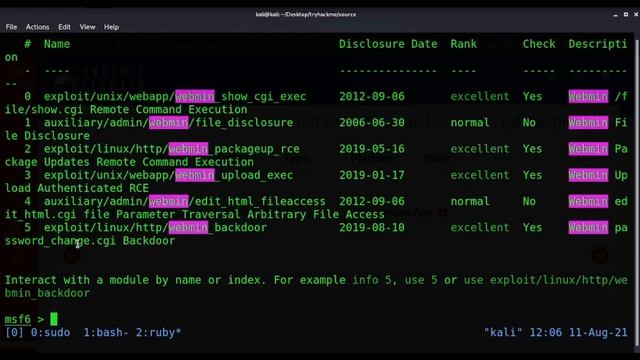
Task: Close the terminal window
Action: tap(636, 14)
